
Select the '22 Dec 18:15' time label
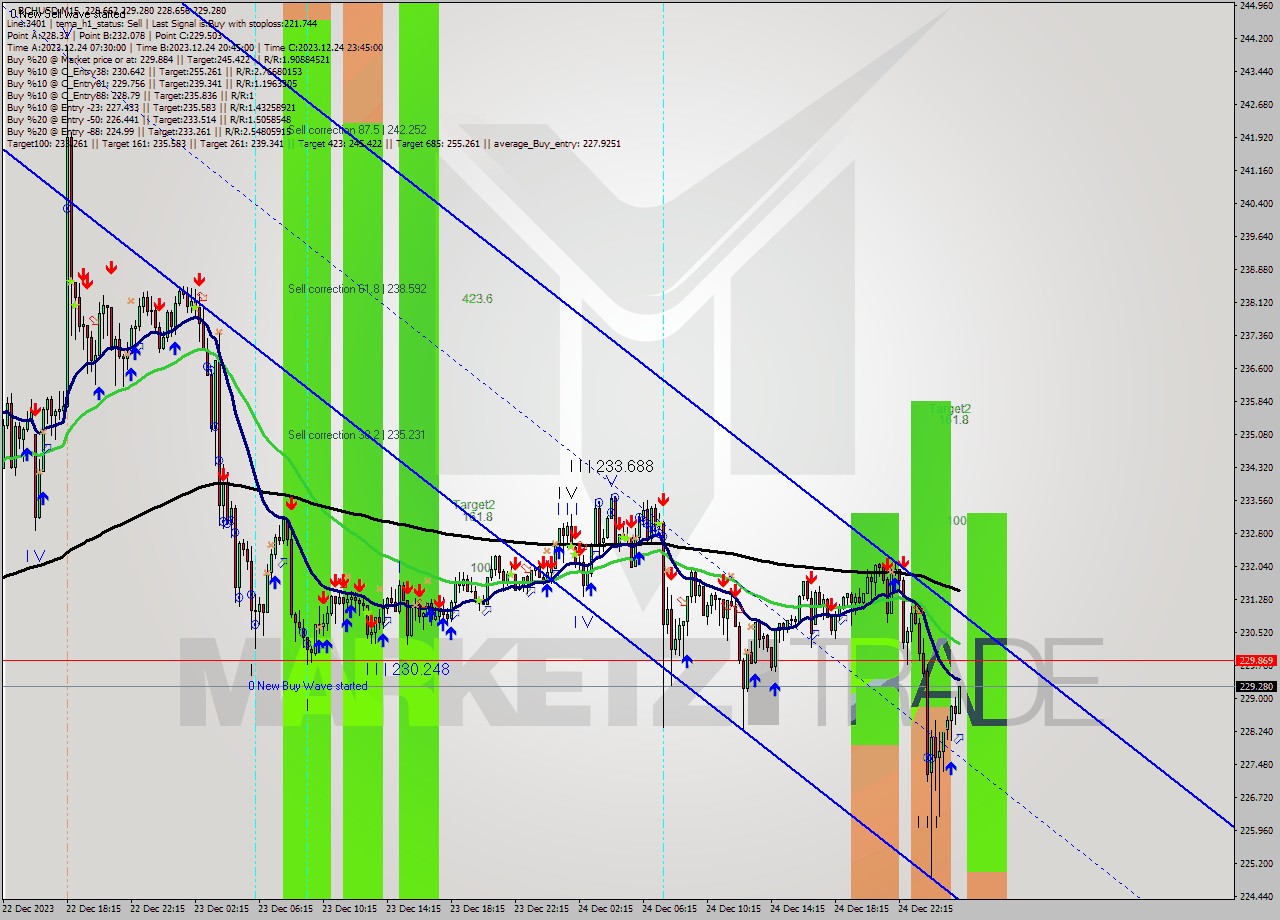93,909
